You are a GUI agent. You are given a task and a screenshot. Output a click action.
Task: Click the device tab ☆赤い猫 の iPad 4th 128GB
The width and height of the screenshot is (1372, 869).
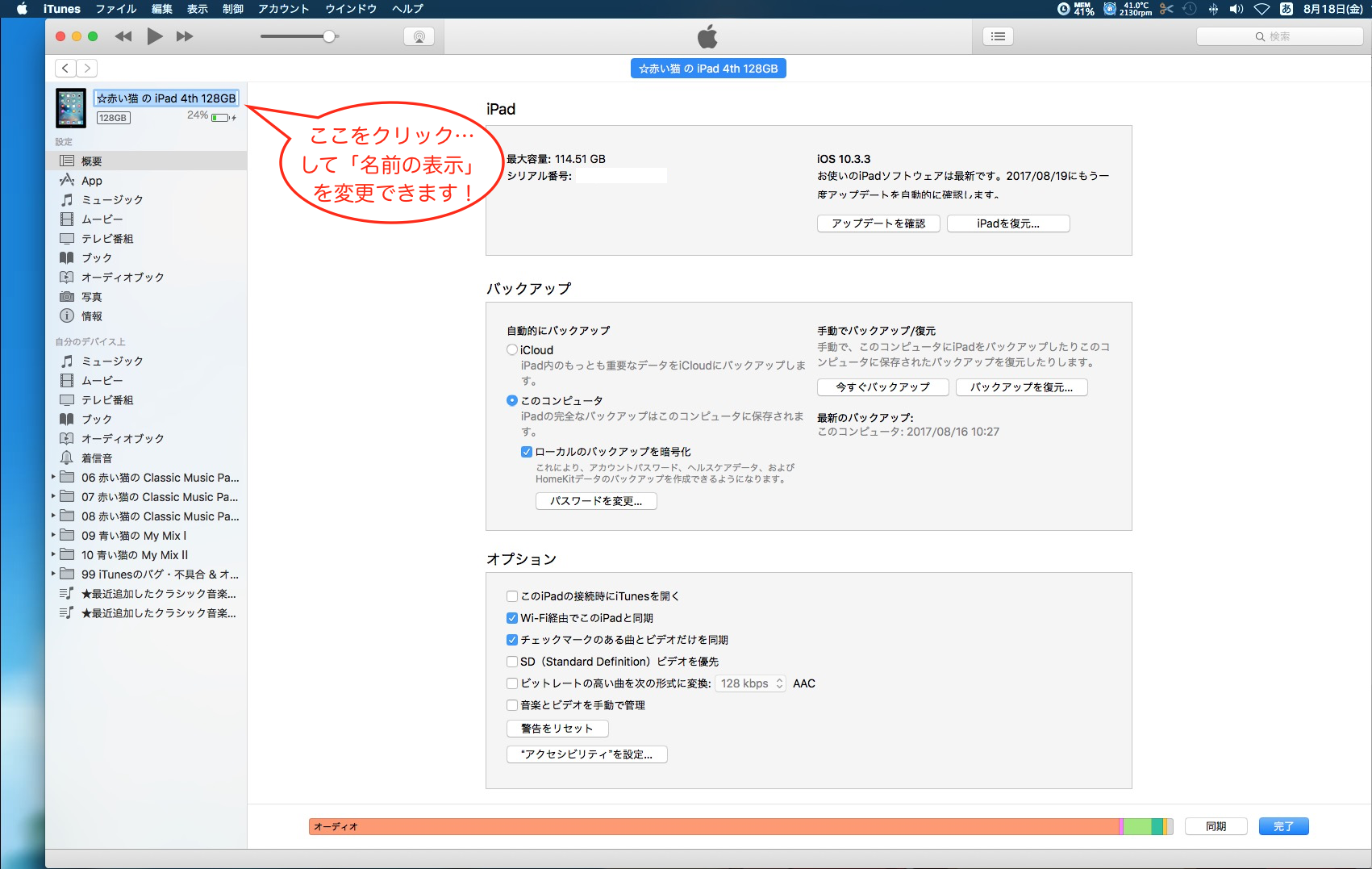click(708, 69)
